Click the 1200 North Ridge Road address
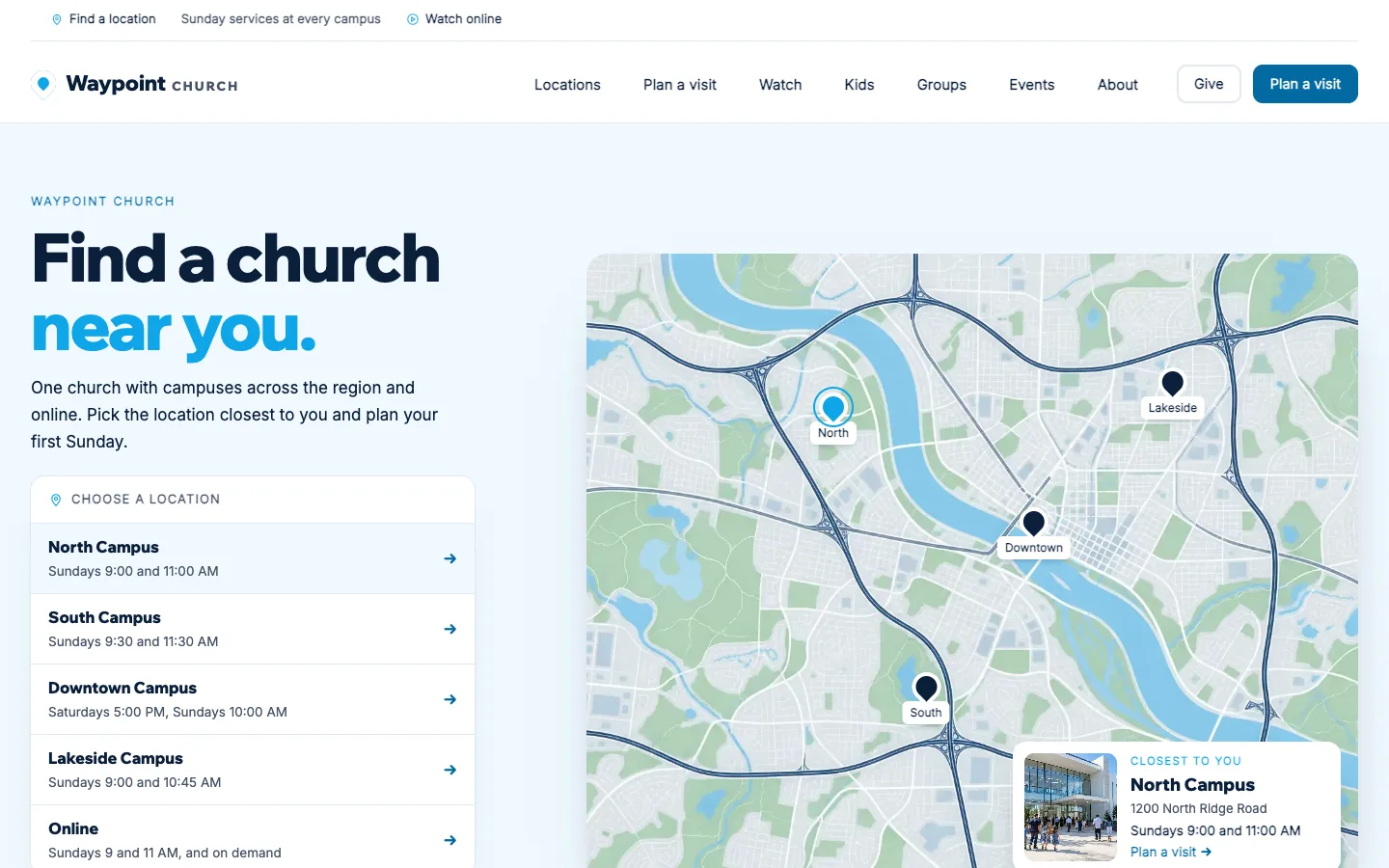 [1199, 808]
